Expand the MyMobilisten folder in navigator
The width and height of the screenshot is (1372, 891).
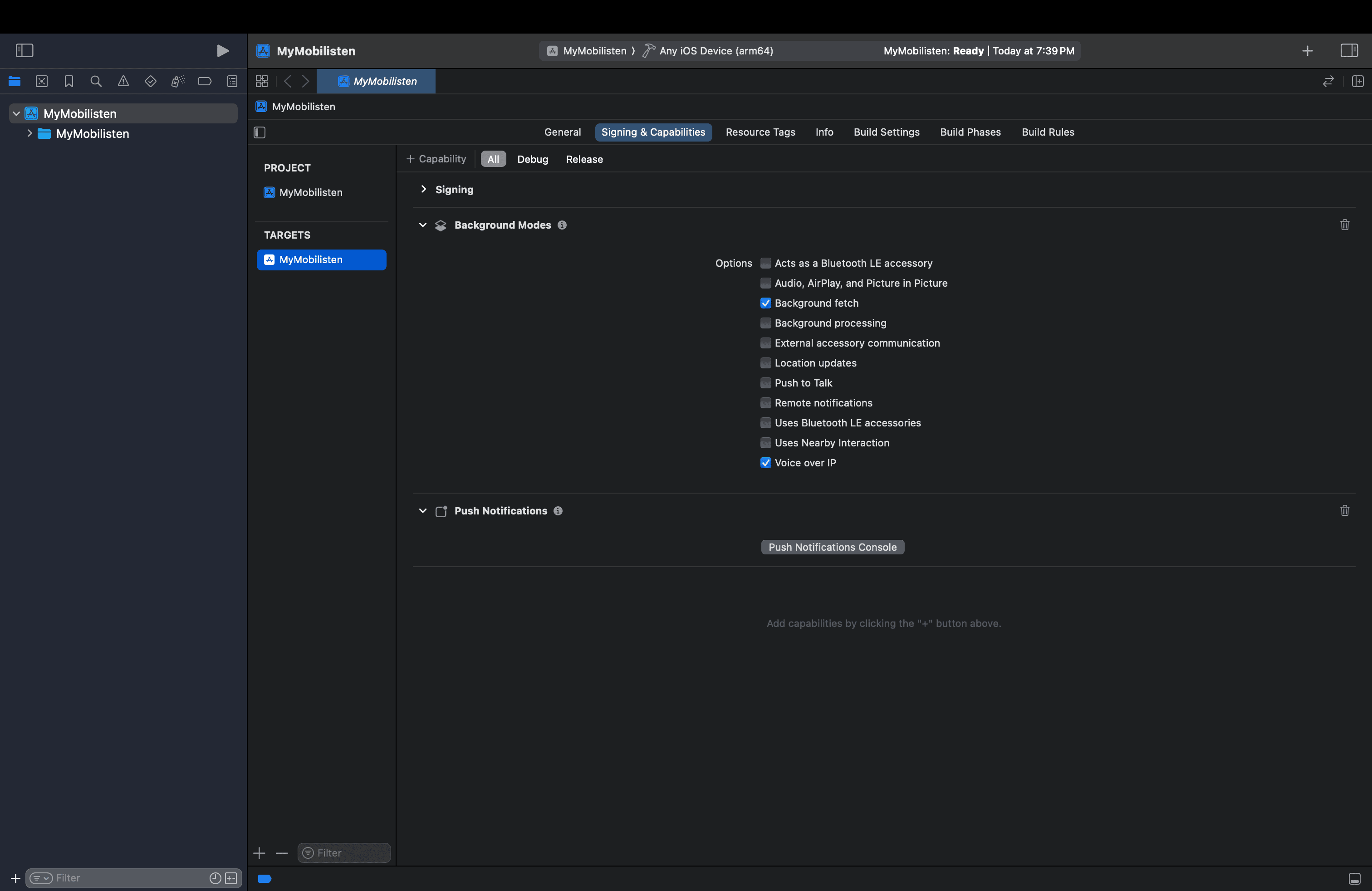[x=29, y=134]
